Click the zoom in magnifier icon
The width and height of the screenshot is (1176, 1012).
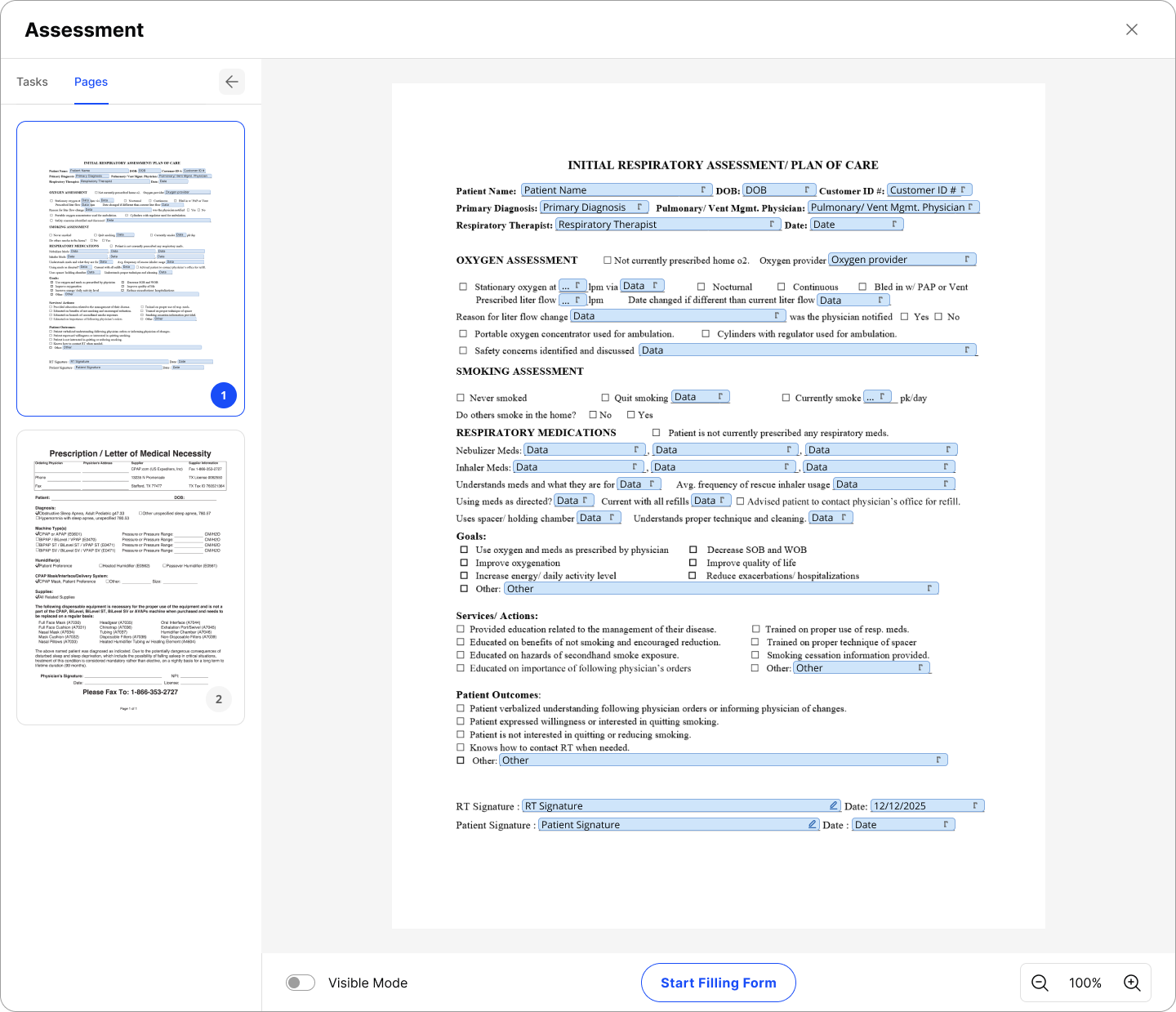click(x=1132, y=983)
